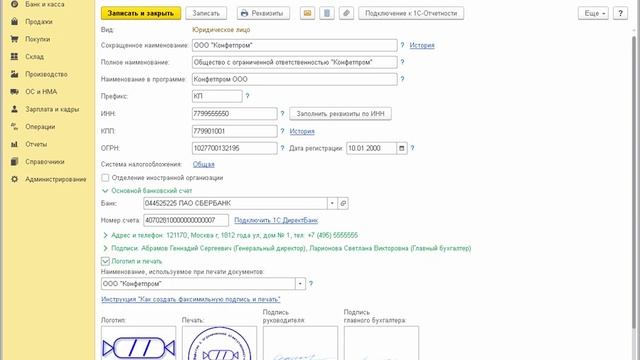Click help mark next to Префикс field
Image resolution: width=640 pixels, height=360 pixels.
[247, 96]
